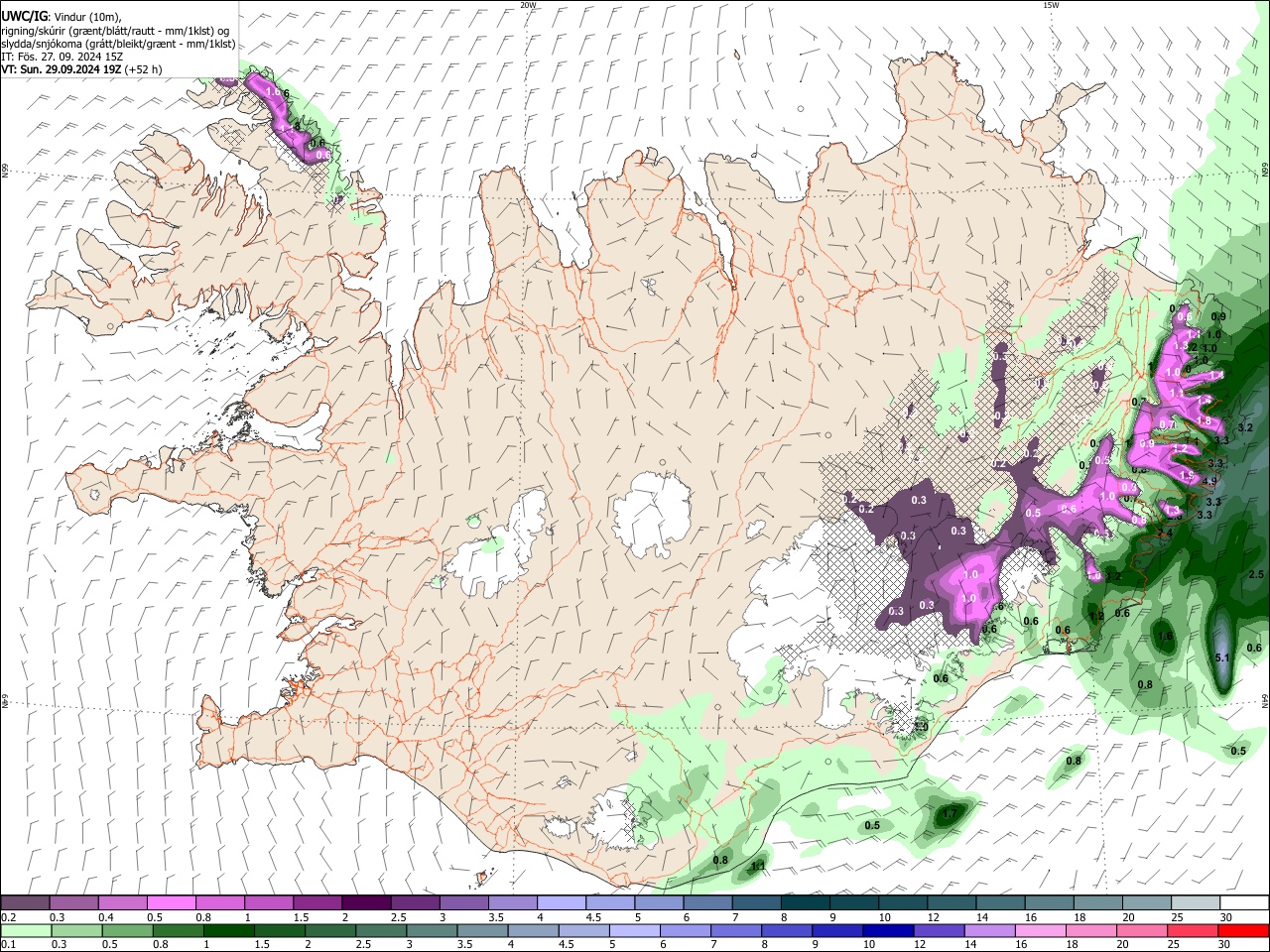
Task: Select the 'slydda/snjókoma' legend description line
Action: click(x=118, y=44)
